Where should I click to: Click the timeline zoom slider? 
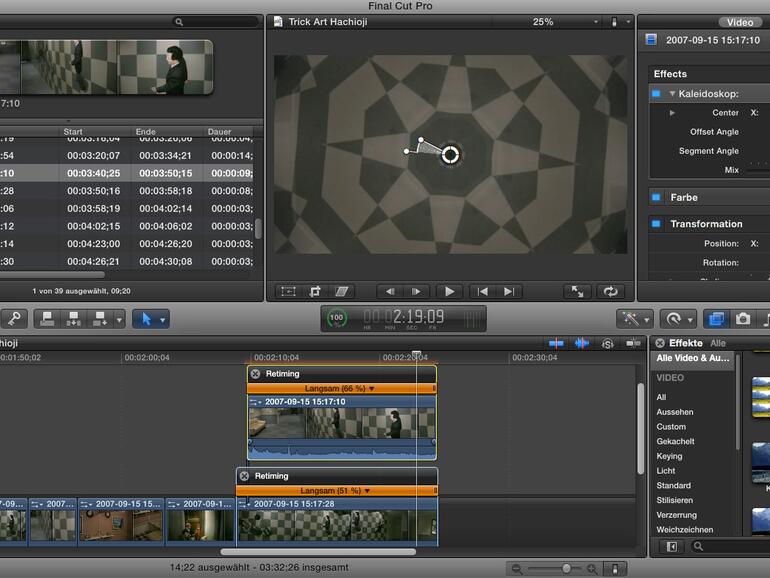566,568
